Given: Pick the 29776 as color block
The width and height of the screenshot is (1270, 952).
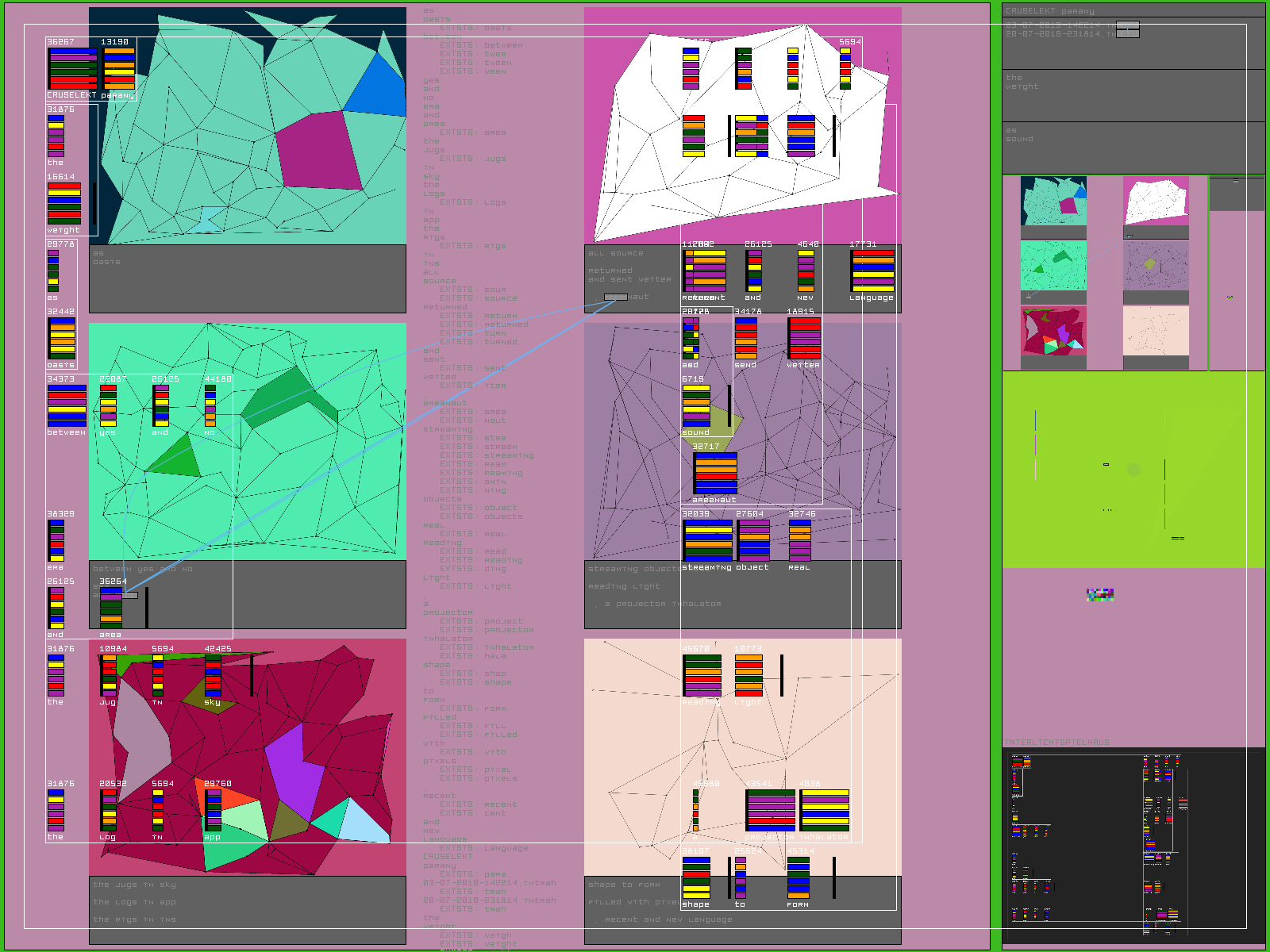Looking at the screenshot, I should point(53,271).
